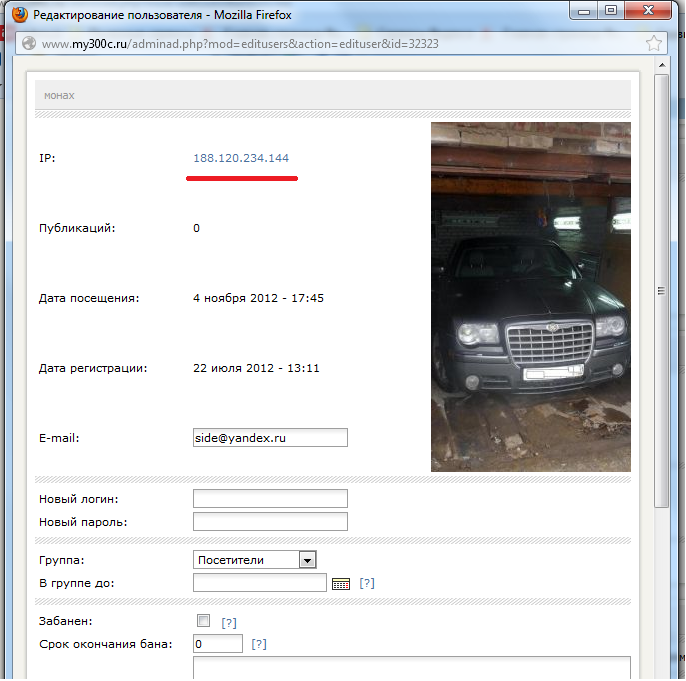Click the E-mail field with side@yandex.ru
The height and width of the screenshot is (681, 686).
click(x=270, y=438)
